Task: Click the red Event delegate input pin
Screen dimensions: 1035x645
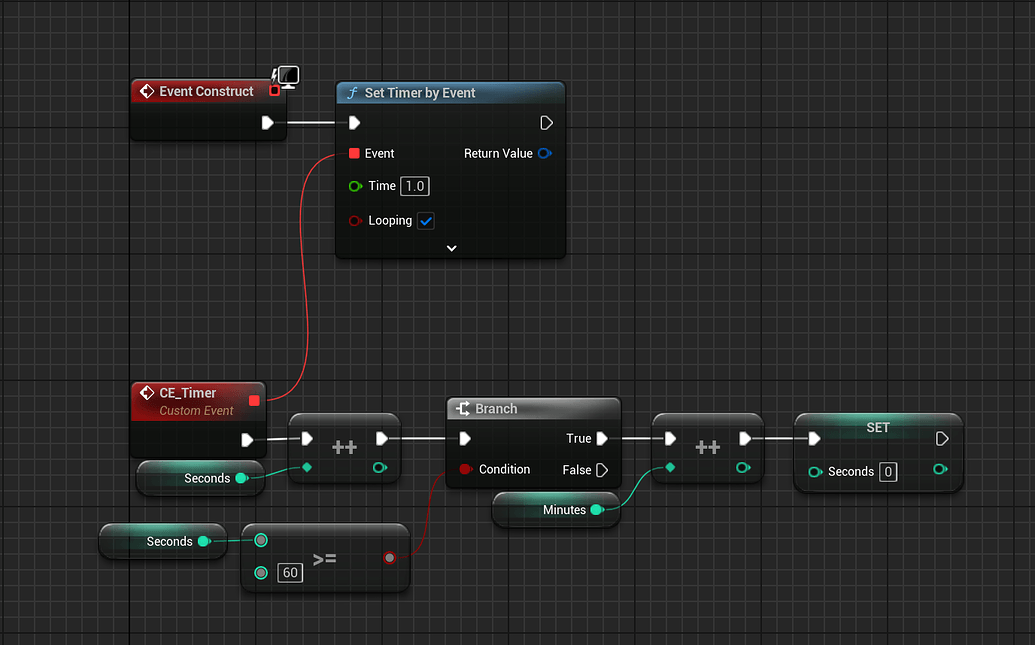Action: pyautogui.click(x=354, y=153)
